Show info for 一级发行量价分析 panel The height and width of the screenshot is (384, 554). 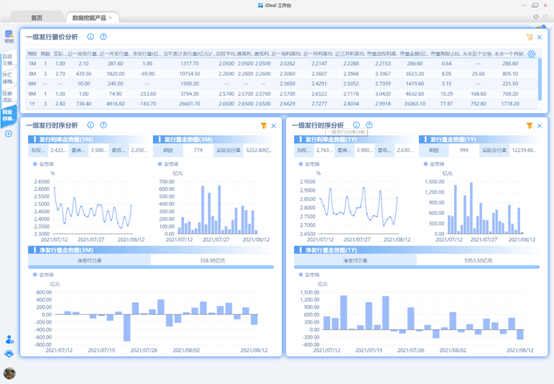(90, 37)
